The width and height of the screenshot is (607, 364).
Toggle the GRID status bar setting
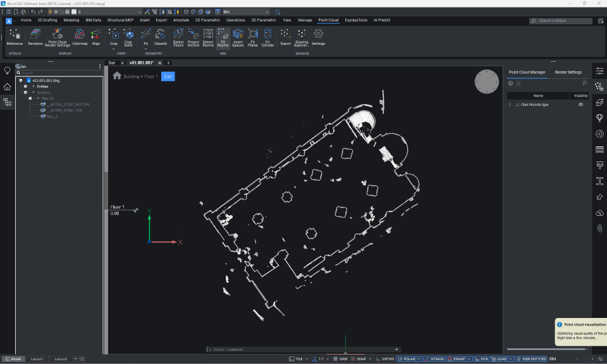[341, 359]
